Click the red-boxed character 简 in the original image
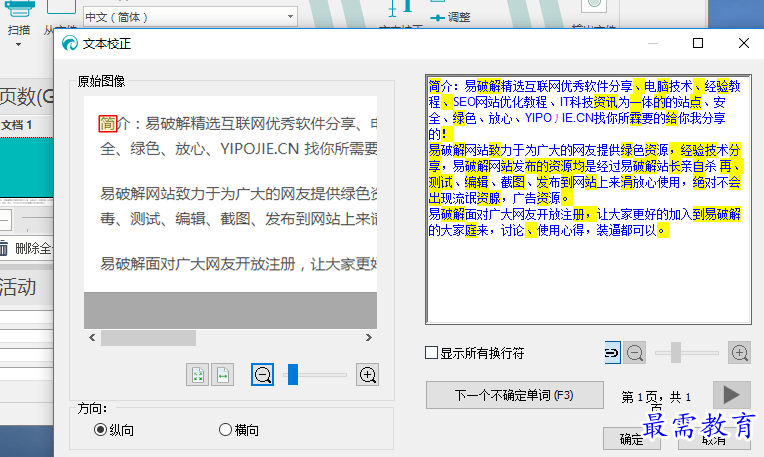 click(x=108, y=124)
